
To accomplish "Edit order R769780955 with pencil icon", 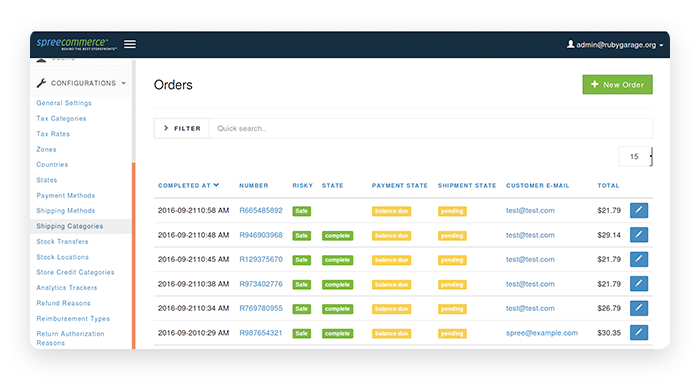I will coord(639,308).
